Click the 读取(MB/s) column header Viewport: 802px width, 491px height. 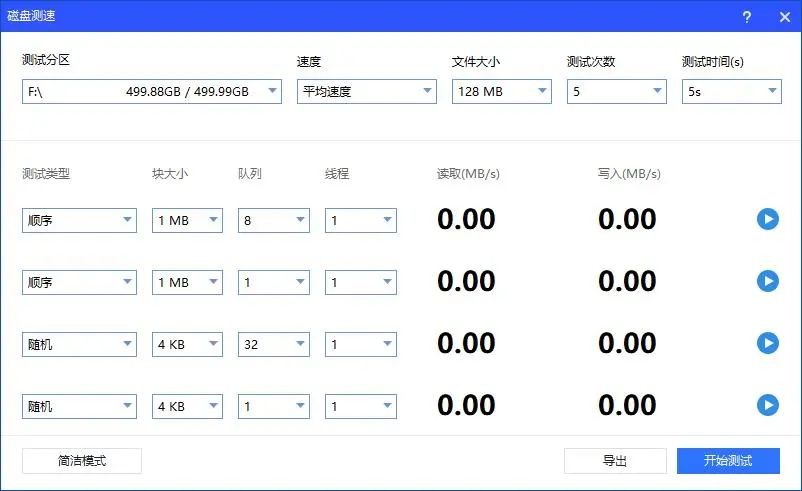tap(468, 174)
